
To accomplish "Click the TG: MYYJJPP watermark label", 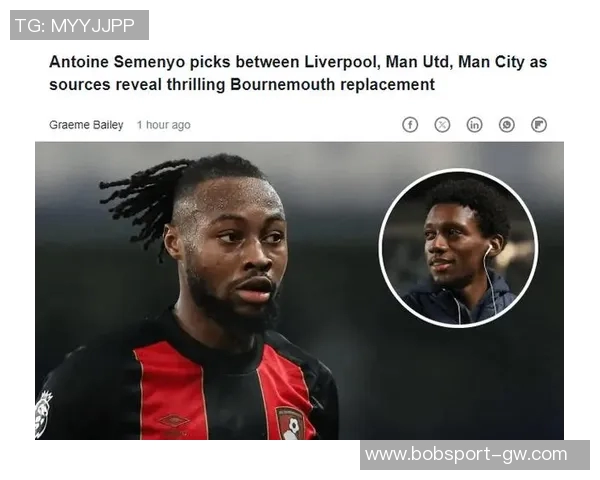I will (79, 25).
